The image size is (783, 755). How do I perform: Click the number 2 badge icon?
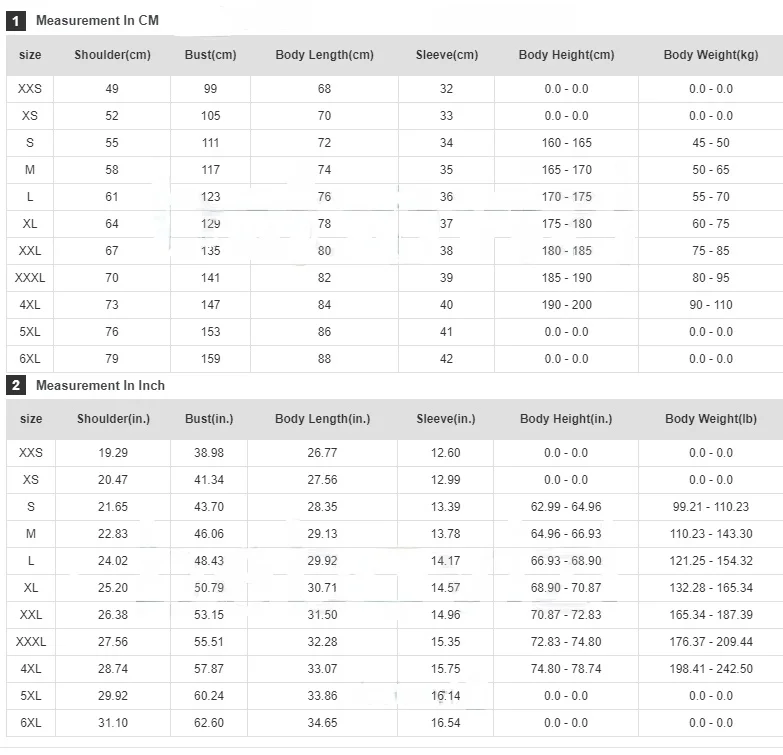tap(16, 385)
